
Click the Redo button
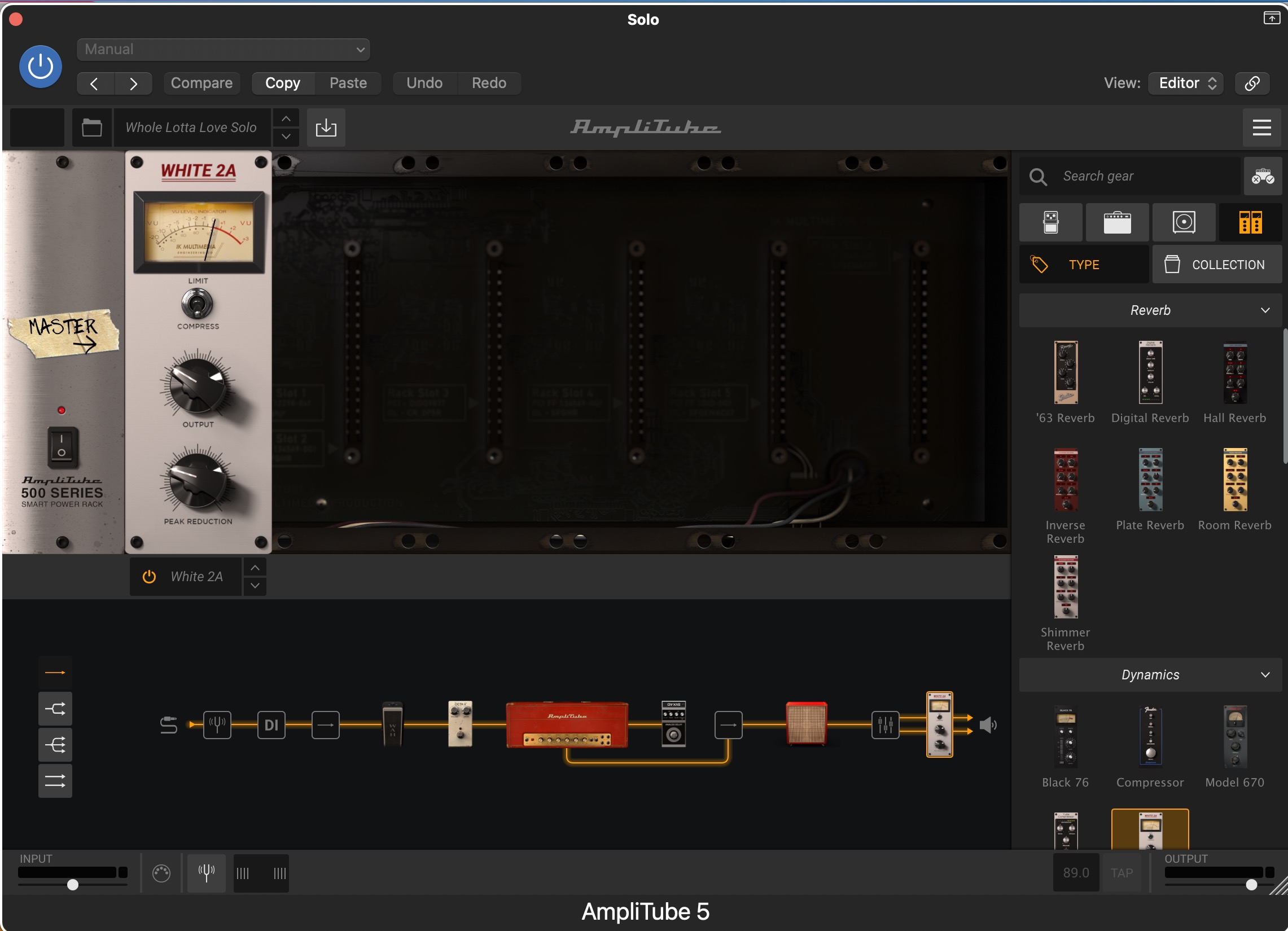click(x=489, y=84)
